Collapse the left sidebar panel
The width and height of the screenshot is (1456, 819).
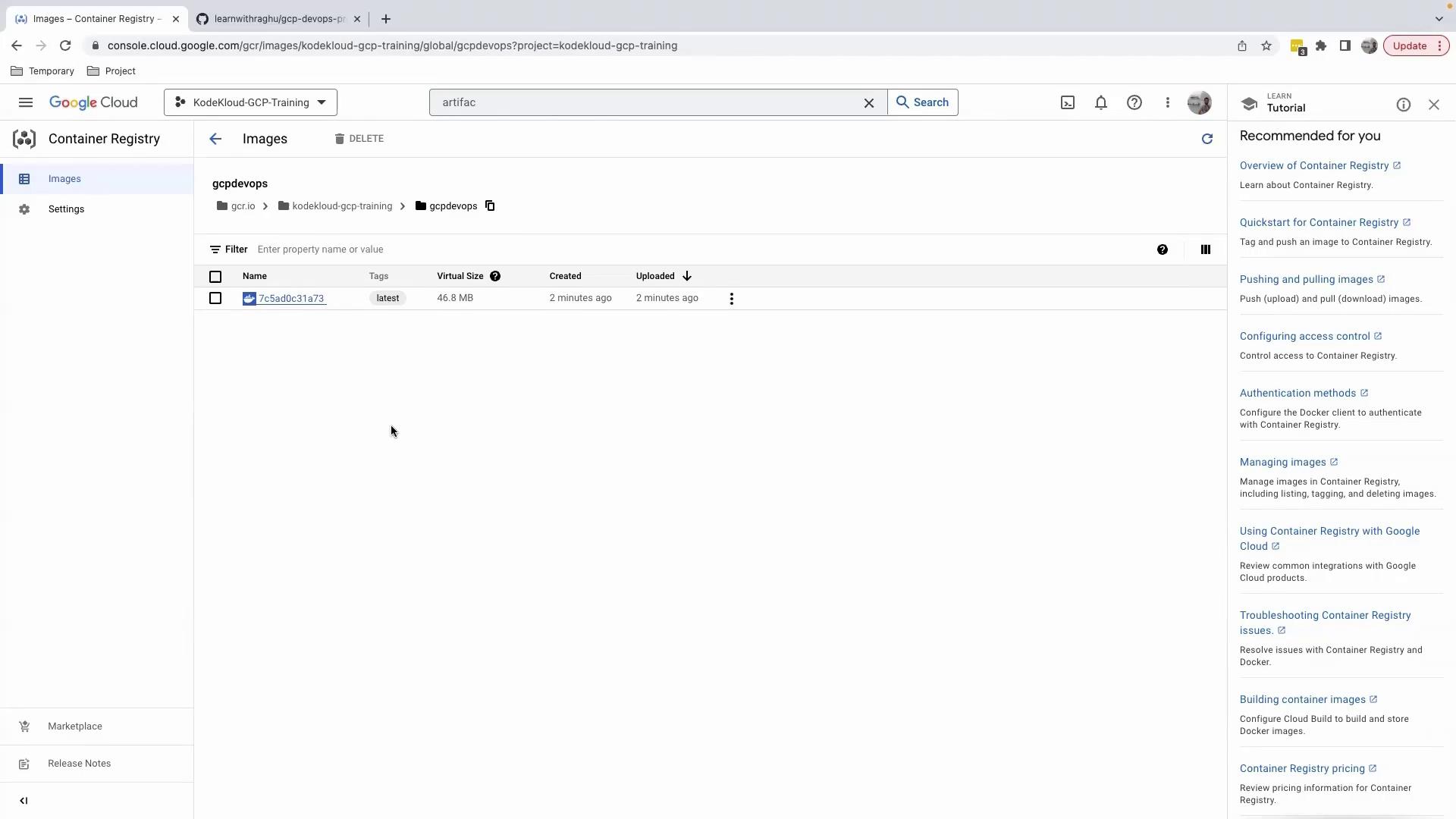point(24,801)
